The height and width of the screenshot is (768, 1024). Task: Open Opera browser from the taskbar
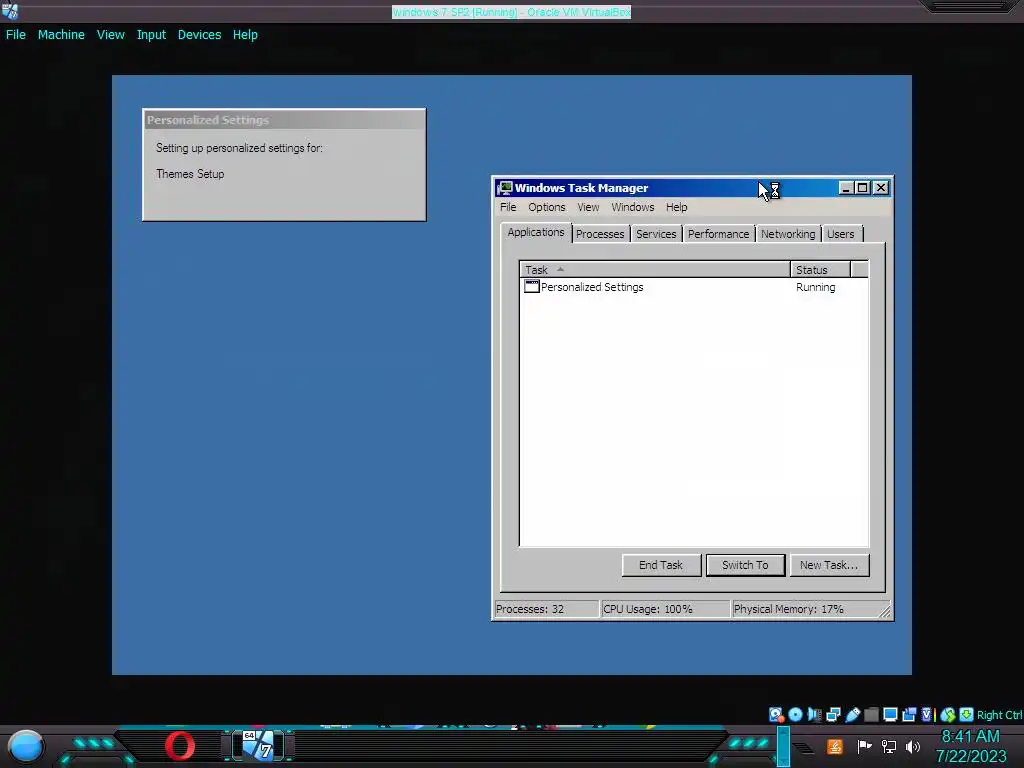pos(180,746)
